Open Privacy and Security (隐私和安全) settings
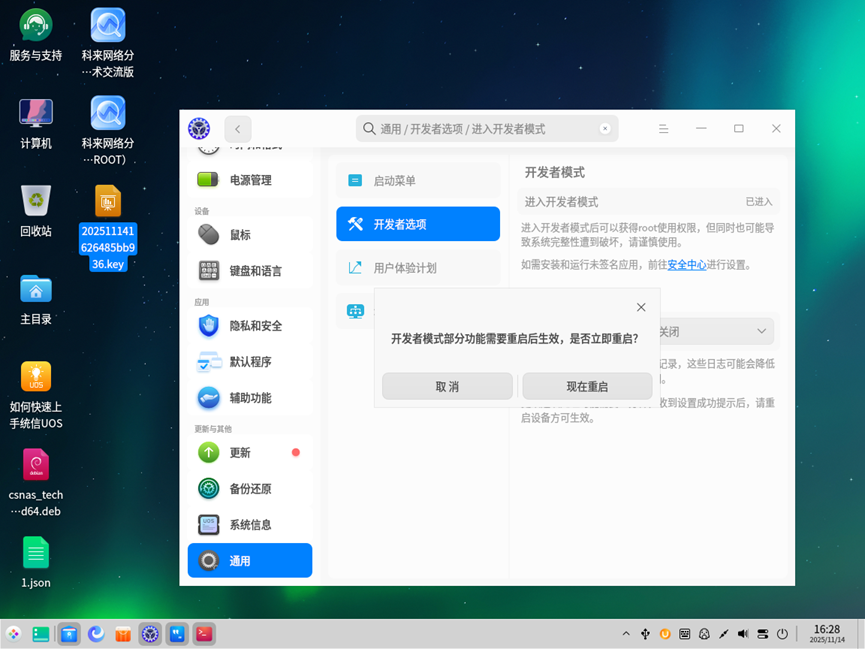865x649 pixels. tap(250, 324)
